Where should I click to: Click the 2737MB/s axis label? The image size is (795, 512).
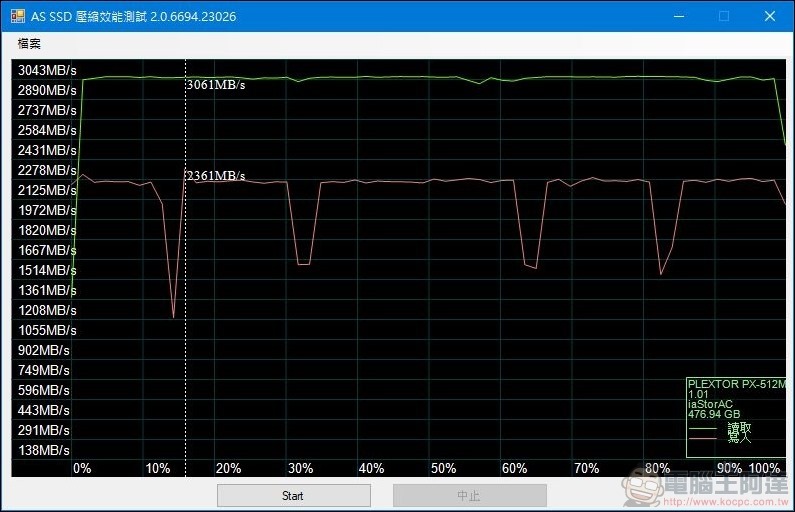(x=47, y=110)
